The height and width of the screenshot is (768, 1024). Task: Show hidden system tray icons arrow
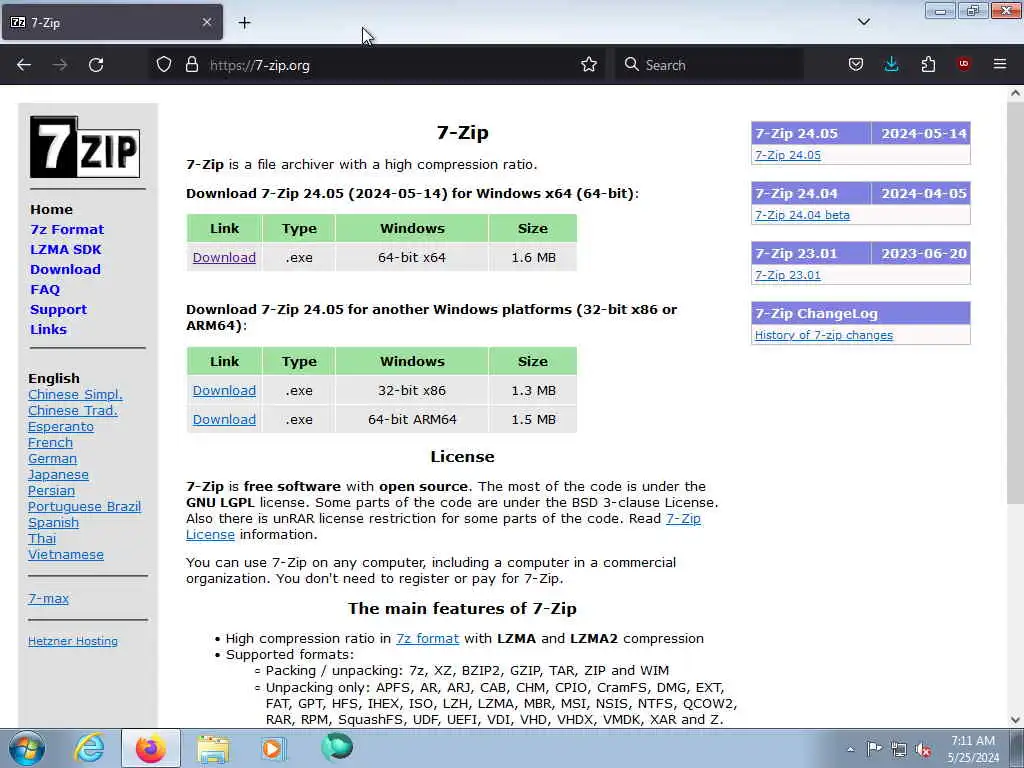(x=850, y=750)
